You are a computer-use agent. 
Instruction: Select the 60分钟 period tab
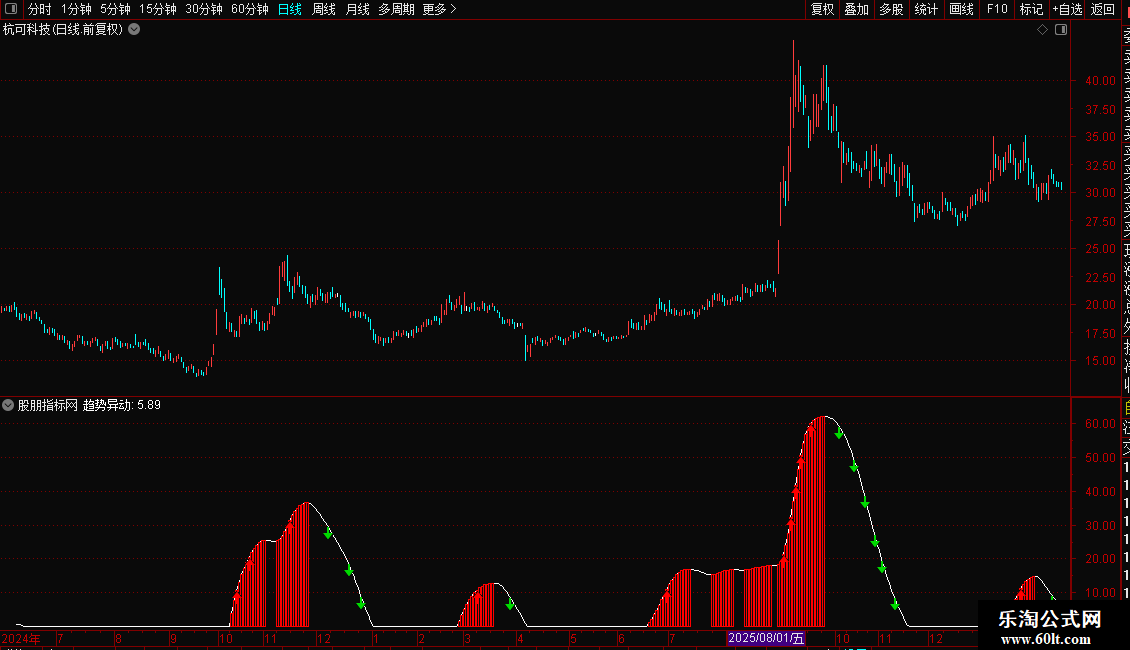pos(250,9)
